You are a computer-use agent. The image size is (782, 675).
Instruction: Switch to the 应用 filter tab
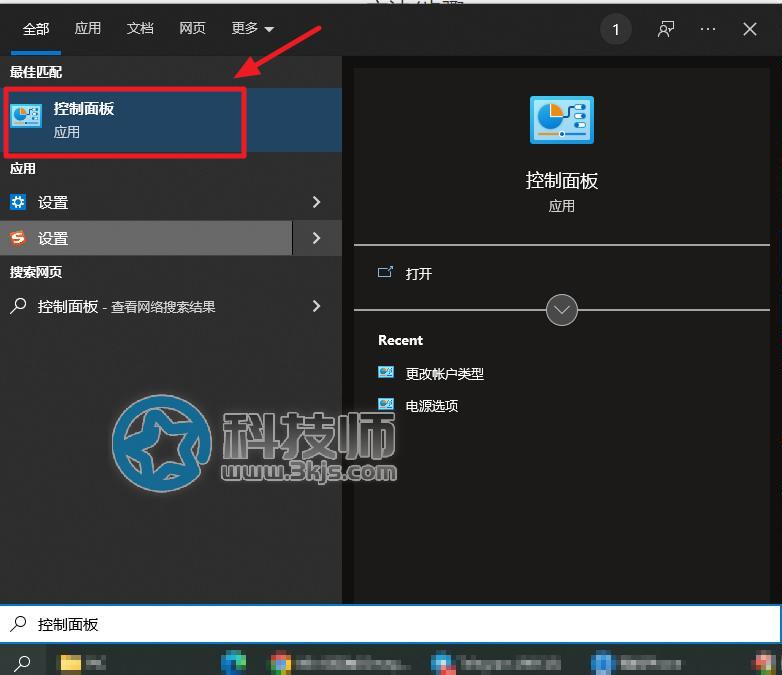[88, 28]
